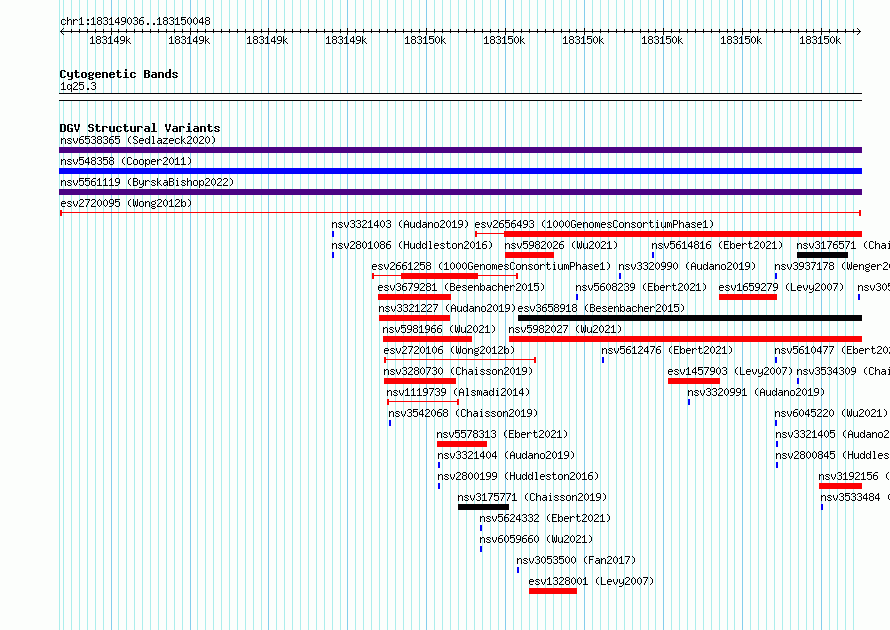Click esv1328001 (Levy2007) label
The image size is (890, 630).
(x=591, y=581)
